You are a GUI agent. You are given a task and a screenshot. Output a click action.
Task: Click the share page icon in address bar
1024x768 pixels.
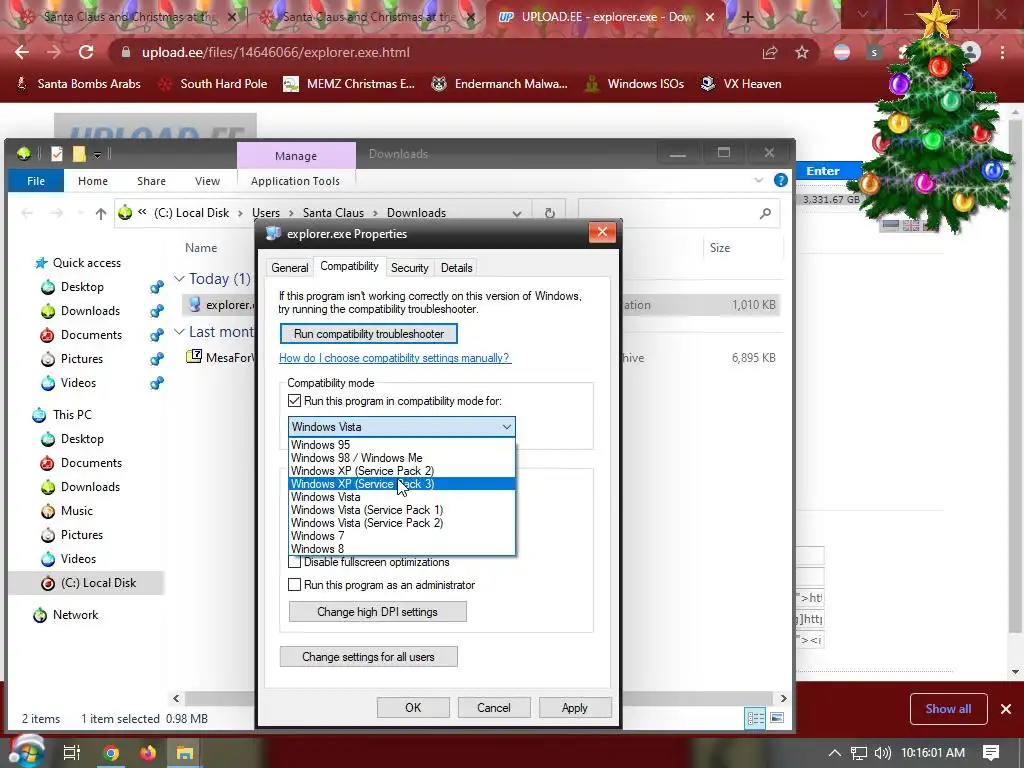[x=770, y=52]
